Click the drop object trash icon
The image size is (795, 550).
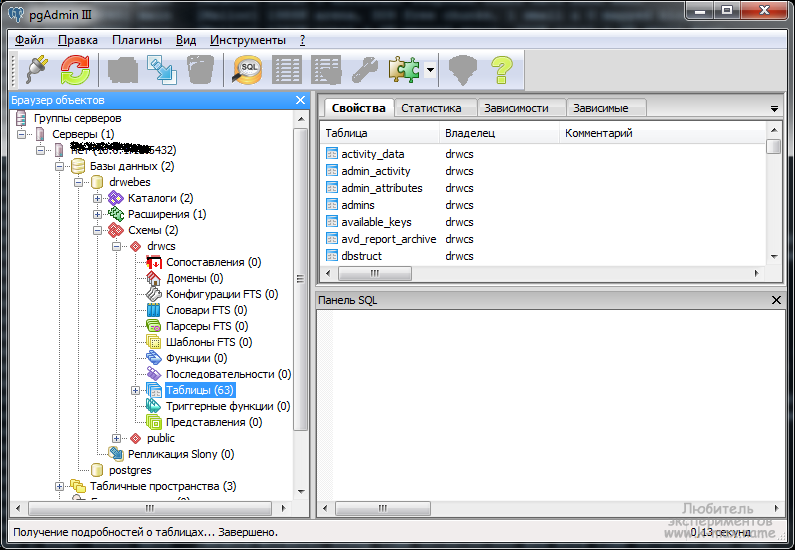(200, 70)
